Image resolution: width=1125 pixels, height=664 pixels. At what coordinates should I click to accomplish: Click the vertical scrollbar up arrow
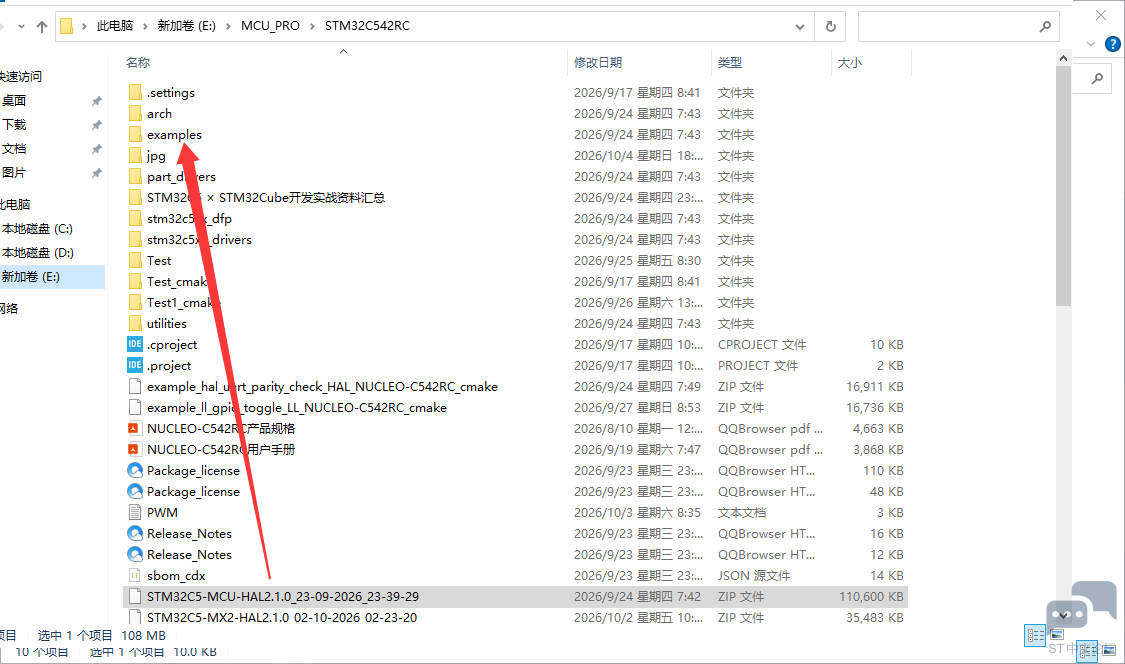[x=1063, y=57]
